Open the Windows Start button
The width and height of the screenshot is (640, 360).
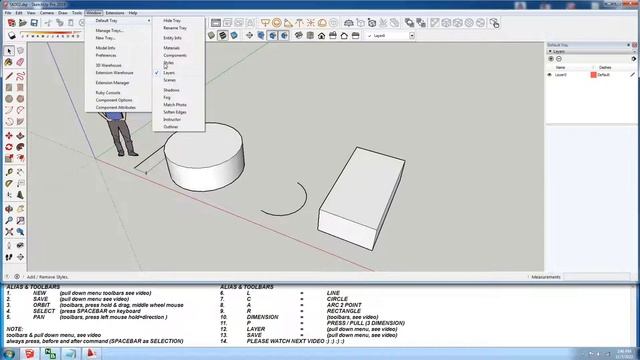click(x=9, y=353)
